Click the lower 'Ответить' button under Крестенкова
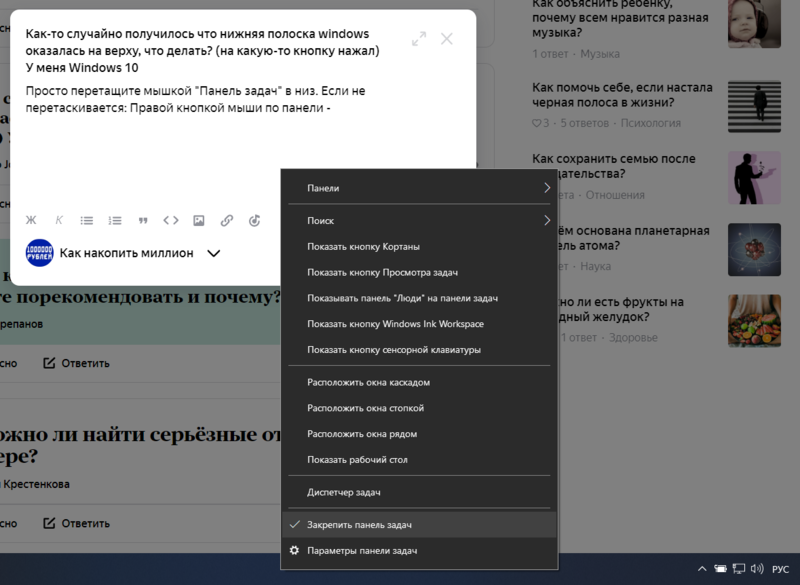This screenshot has height=585, width=800. coord(76,523)
